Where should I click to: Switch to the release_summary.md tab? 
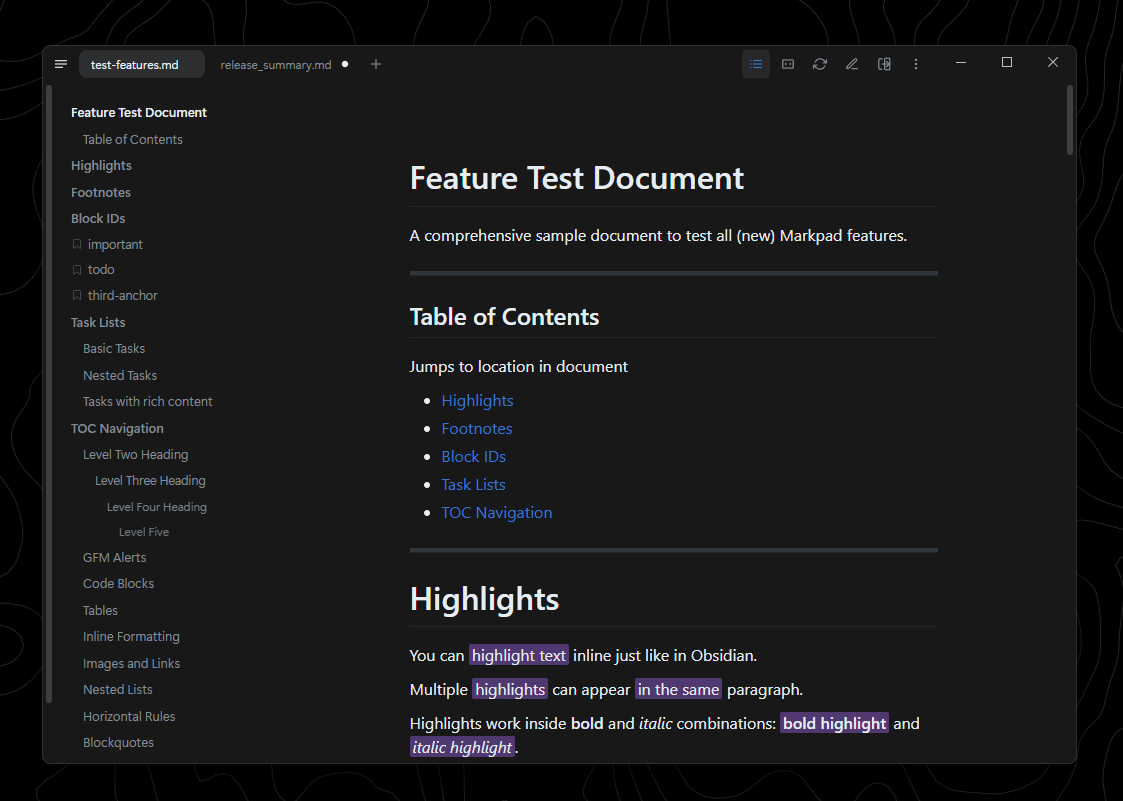click(x=275, y=63)
